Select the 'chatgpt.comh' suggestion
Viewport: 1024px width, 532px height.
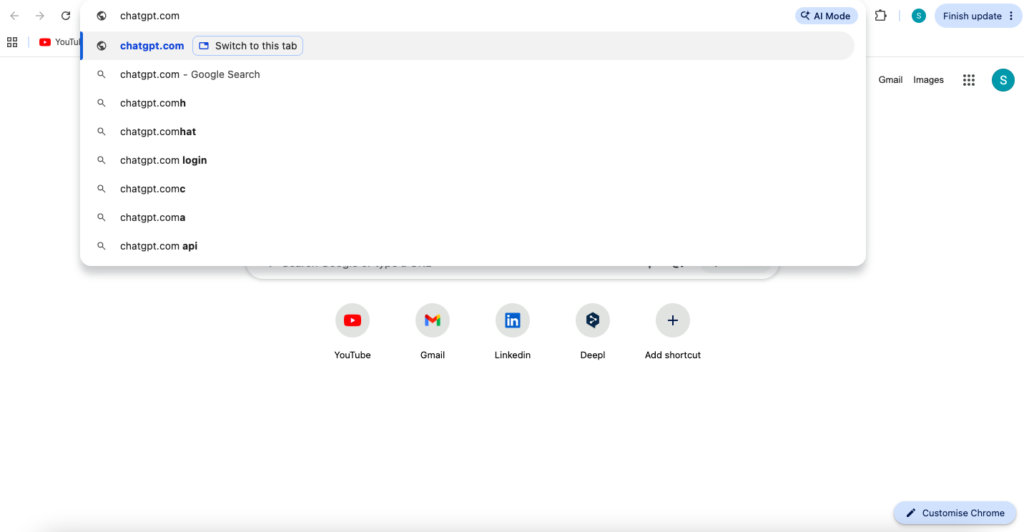(x=467, y=103)
